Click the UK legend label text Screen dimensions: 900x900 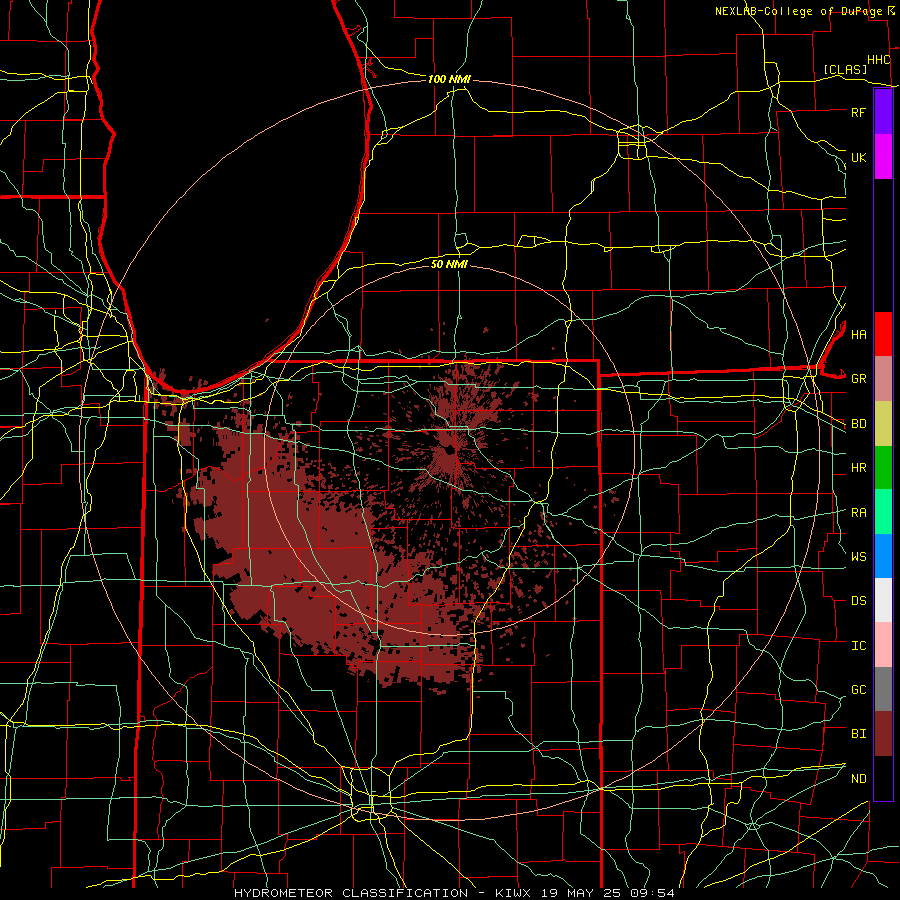click(858, 157)
